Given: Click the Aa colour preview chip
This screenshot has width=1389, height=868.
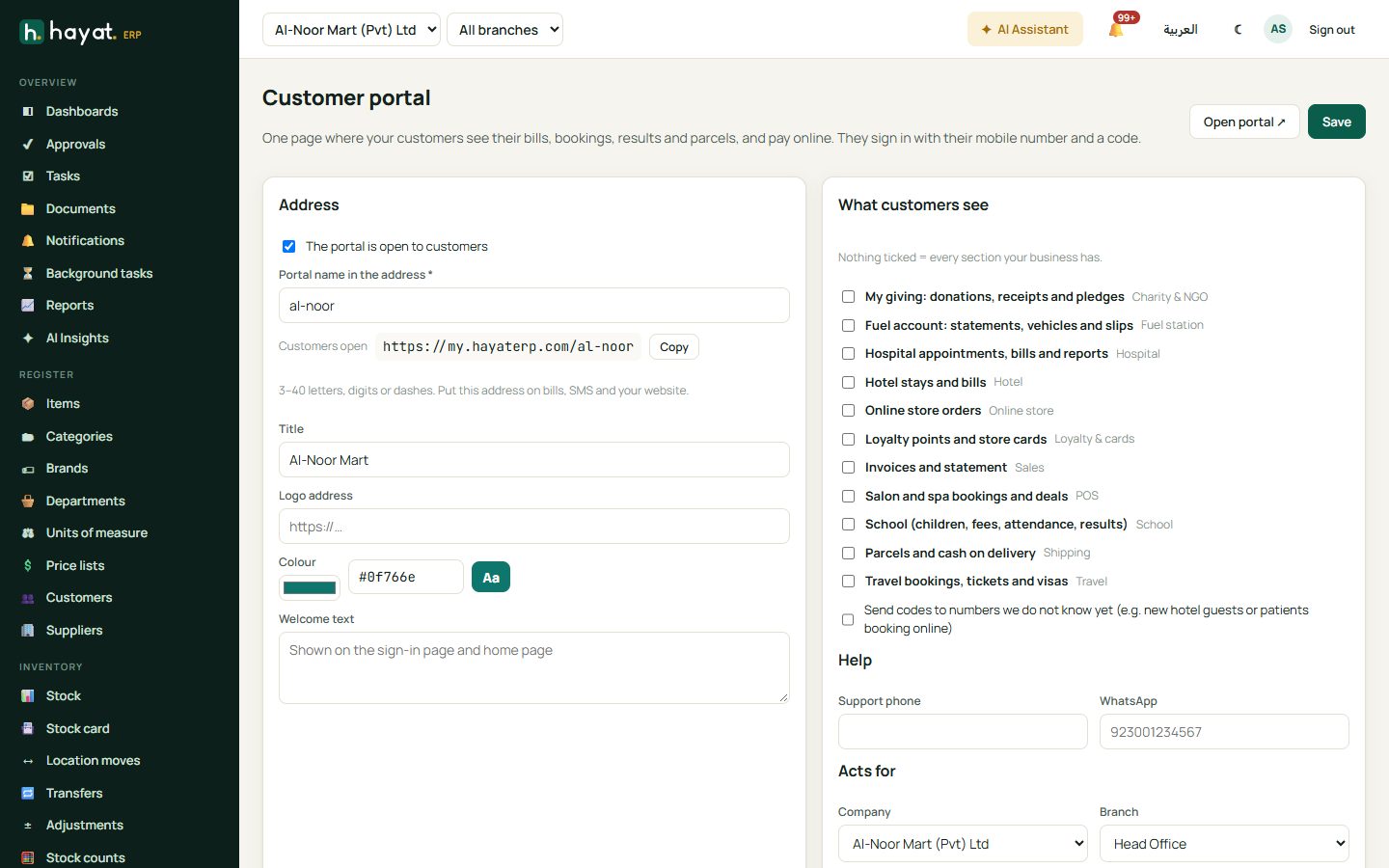Looking at the screenshot, I should pyautogui.click(x=491, y=577).
